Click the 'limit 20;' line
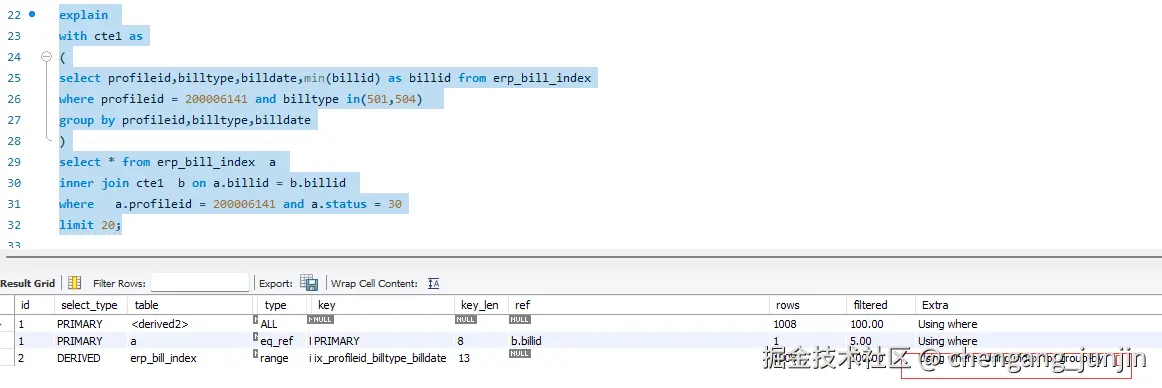Viewport: 1162px width, 388px height. click(90, 225)
